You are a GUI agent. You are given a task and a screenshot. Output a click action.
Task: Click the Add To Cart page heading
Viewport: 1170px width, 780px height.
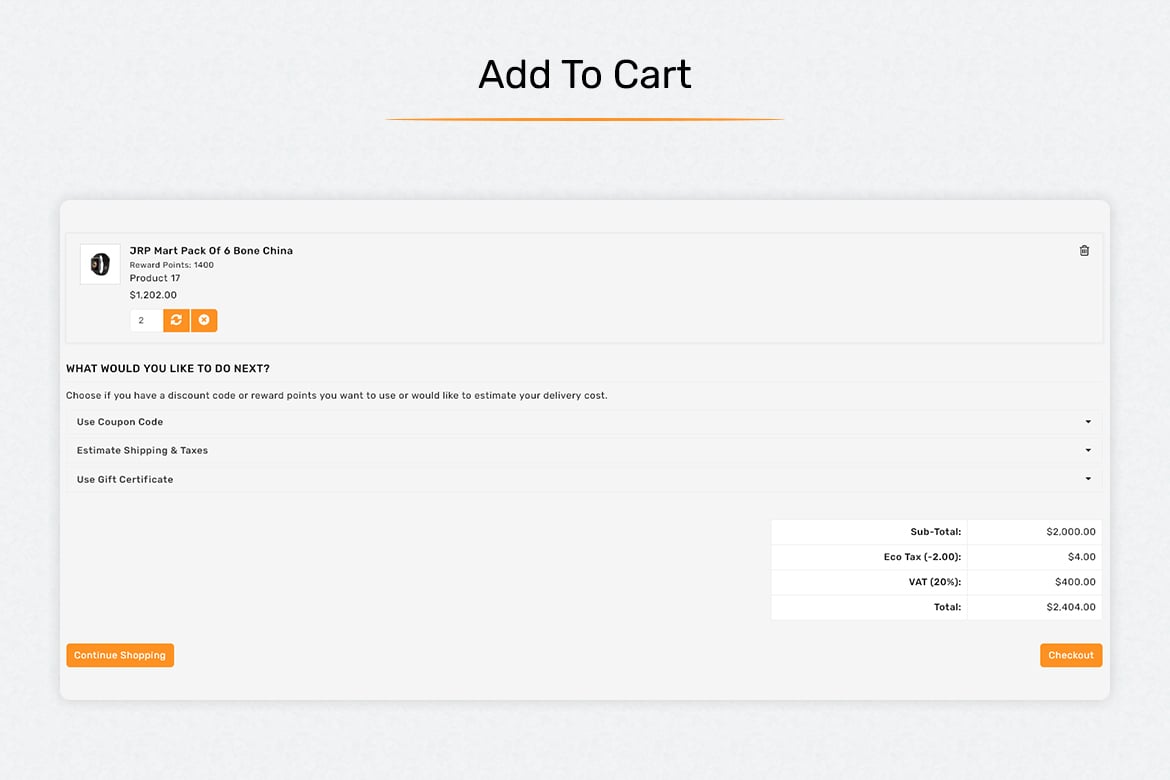(585, 75)
